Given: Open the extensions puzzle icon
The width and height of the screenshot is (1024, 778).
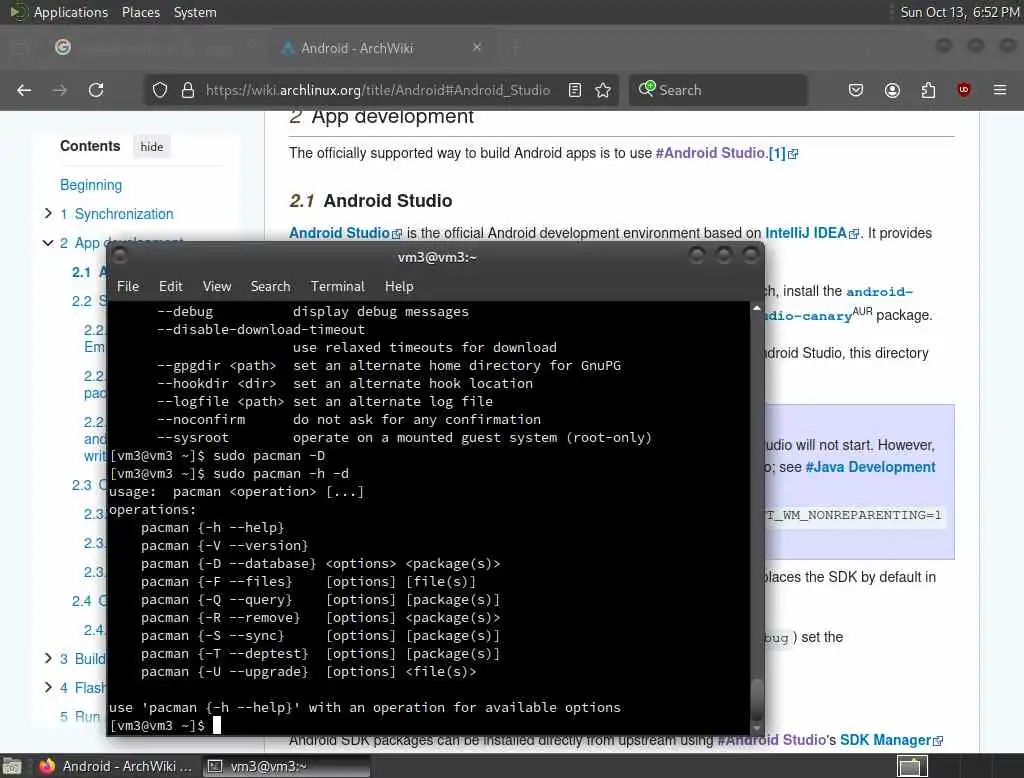Looking at the screenshot, I should (x=928, y=90).
